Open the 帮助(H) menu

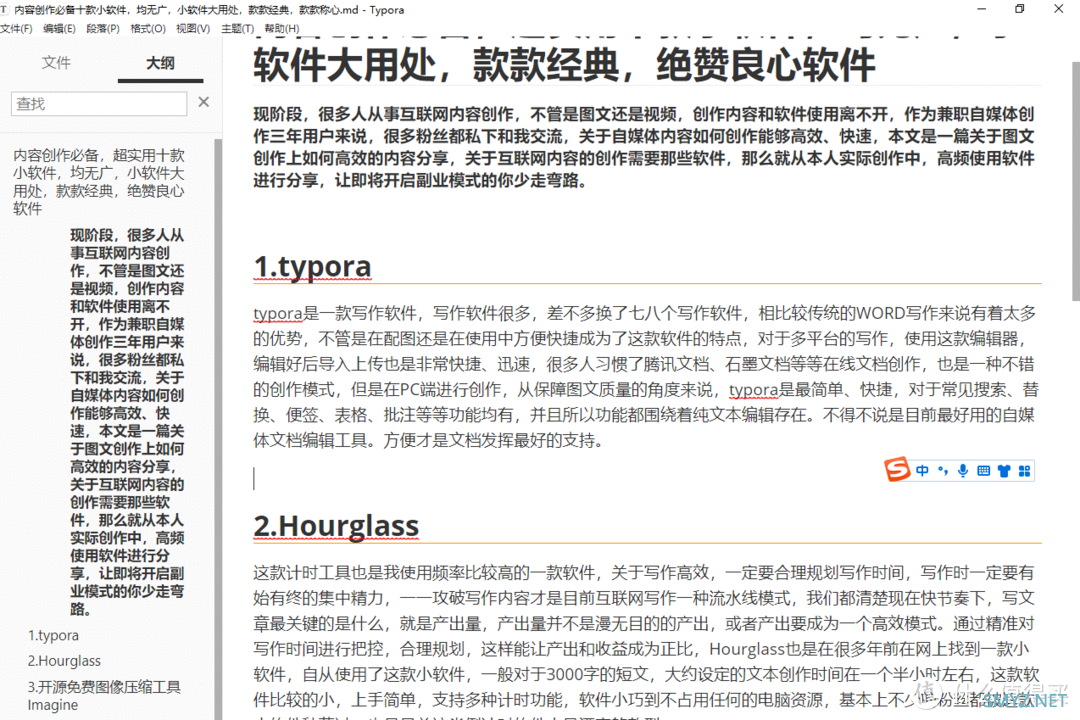click(282, 28)
